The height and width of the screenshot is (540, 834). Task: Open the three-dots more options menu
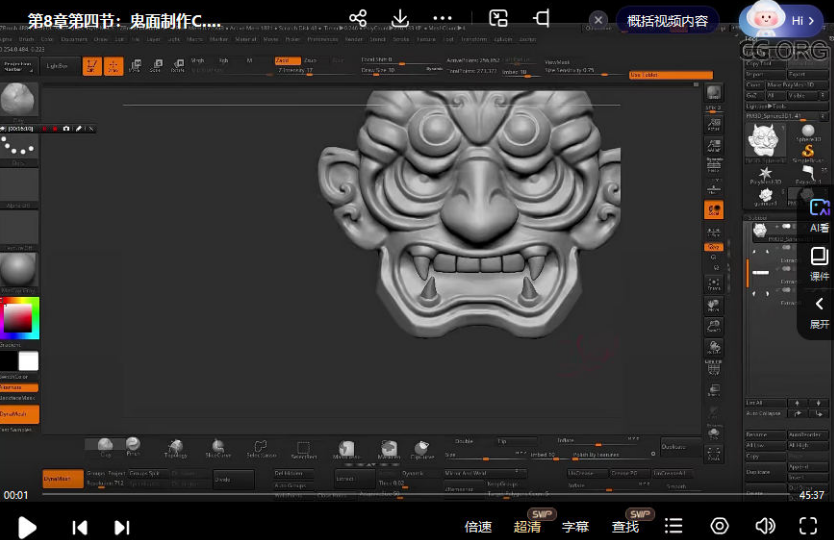[x=442, y=19]
